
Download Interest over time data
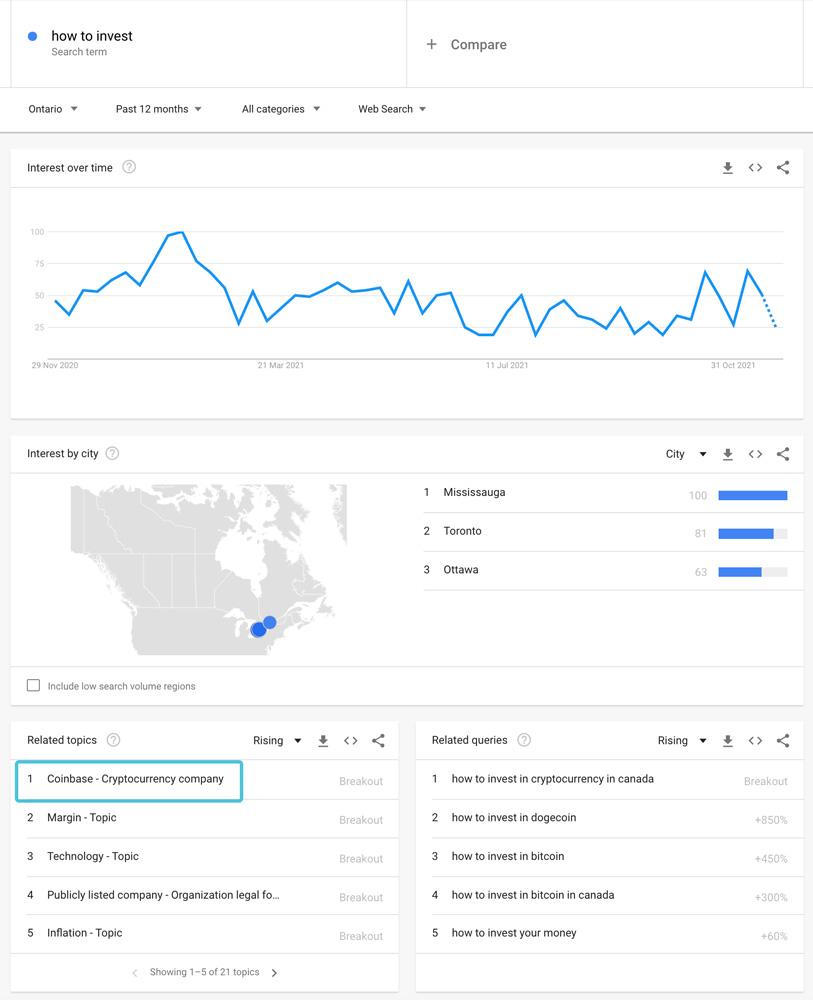point(728,168)
